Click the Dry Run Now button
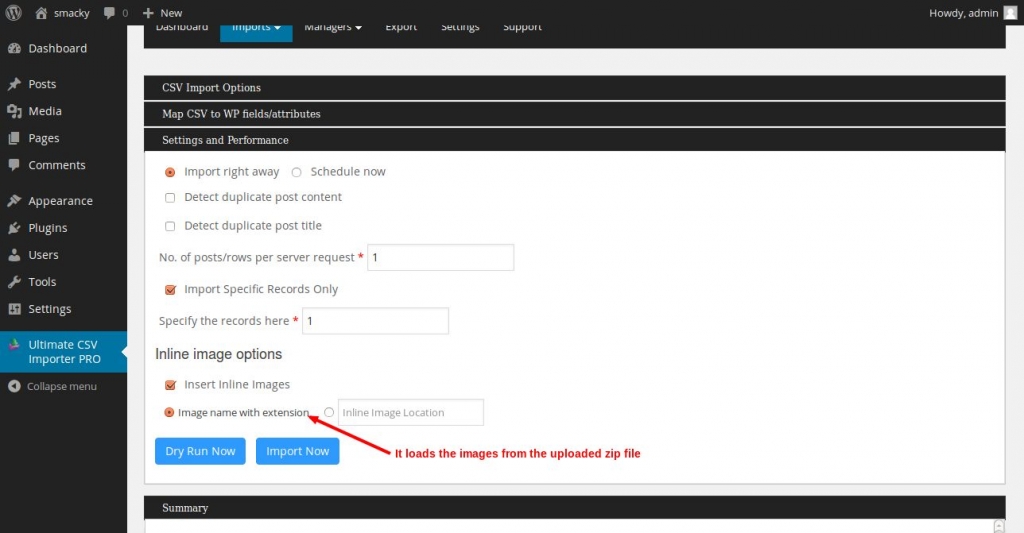This screenshot has height=533, width=1024. tap(200, 451)
